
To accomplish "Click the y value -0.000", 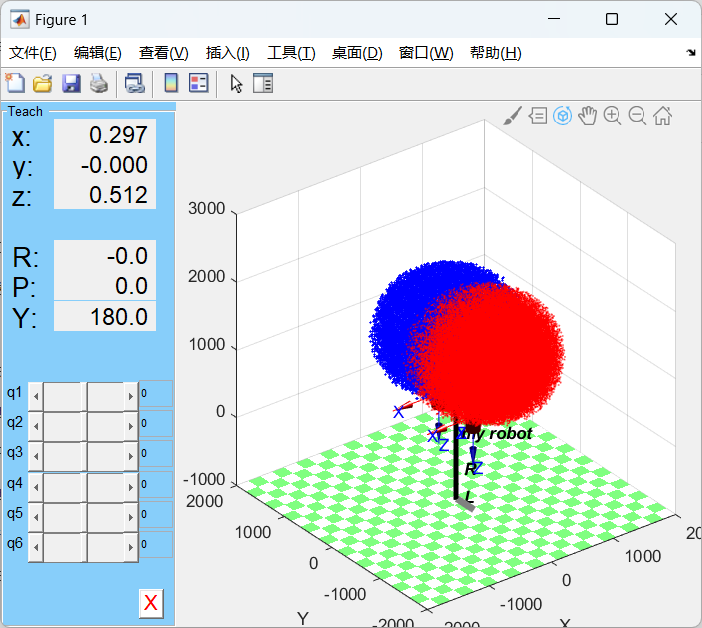I will pyautogui.click(x=105, y=165).
